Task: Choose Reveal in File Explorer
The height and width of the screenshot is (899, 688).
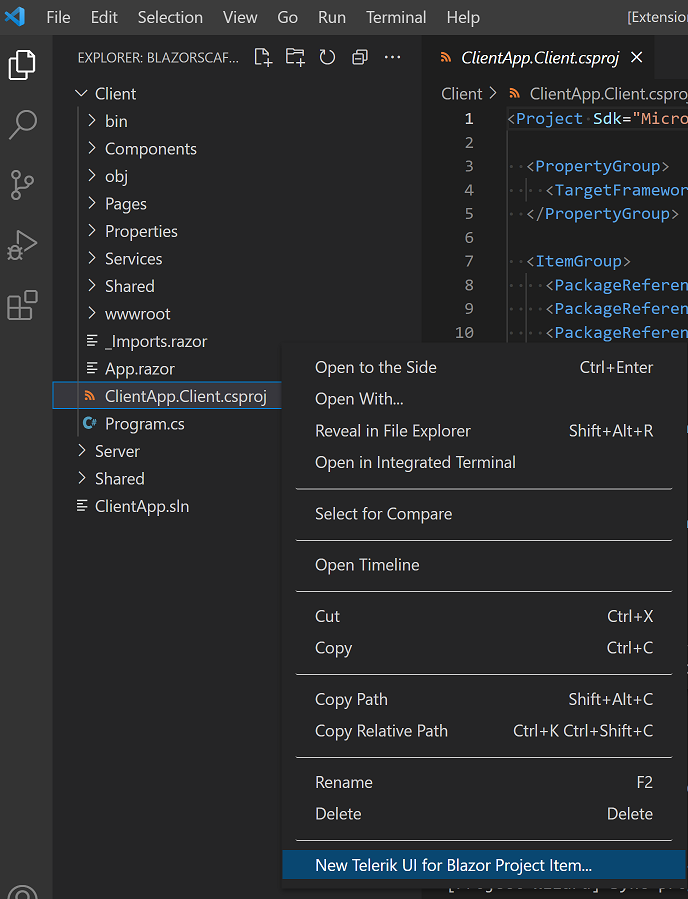Action: [484, 431]
